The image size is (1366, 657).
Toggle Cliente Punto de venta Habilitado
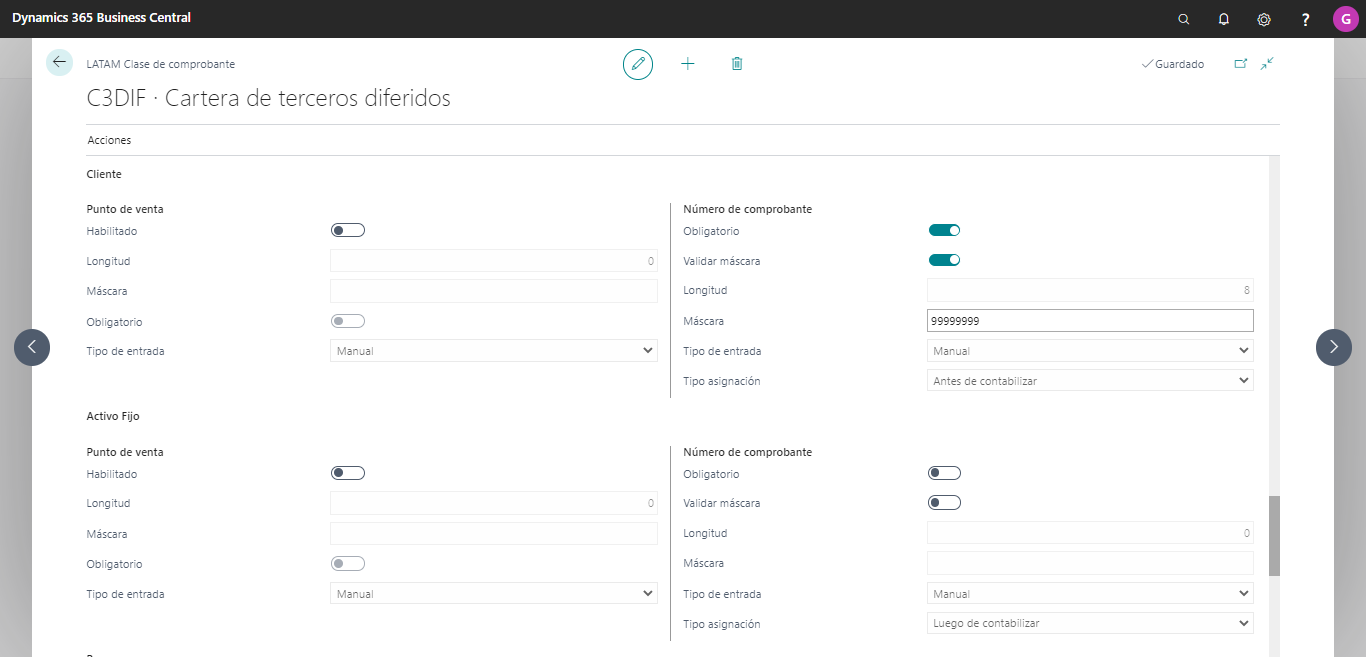348,230
